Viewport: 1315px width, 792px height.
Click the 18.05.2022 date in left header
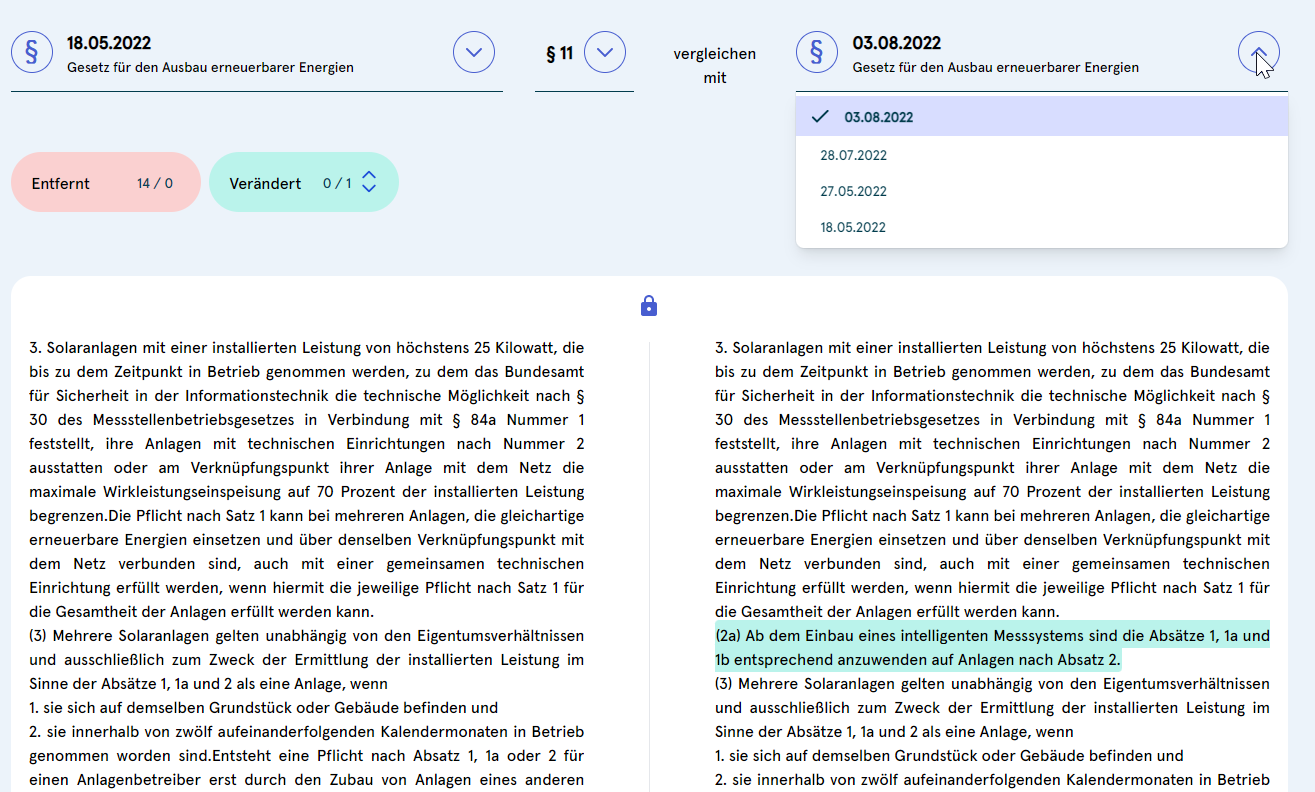tap(109, 43)
